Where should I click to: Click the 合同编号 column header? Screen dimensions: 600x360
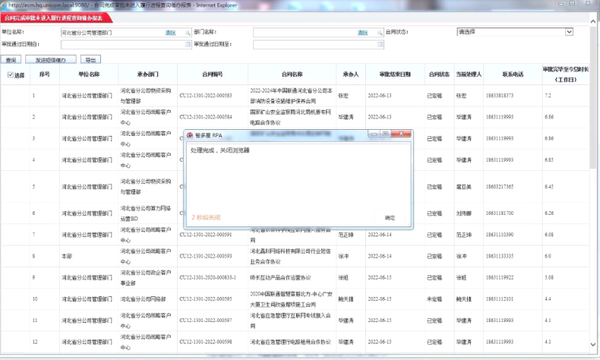pyautogui.click(x=212, y=74)
